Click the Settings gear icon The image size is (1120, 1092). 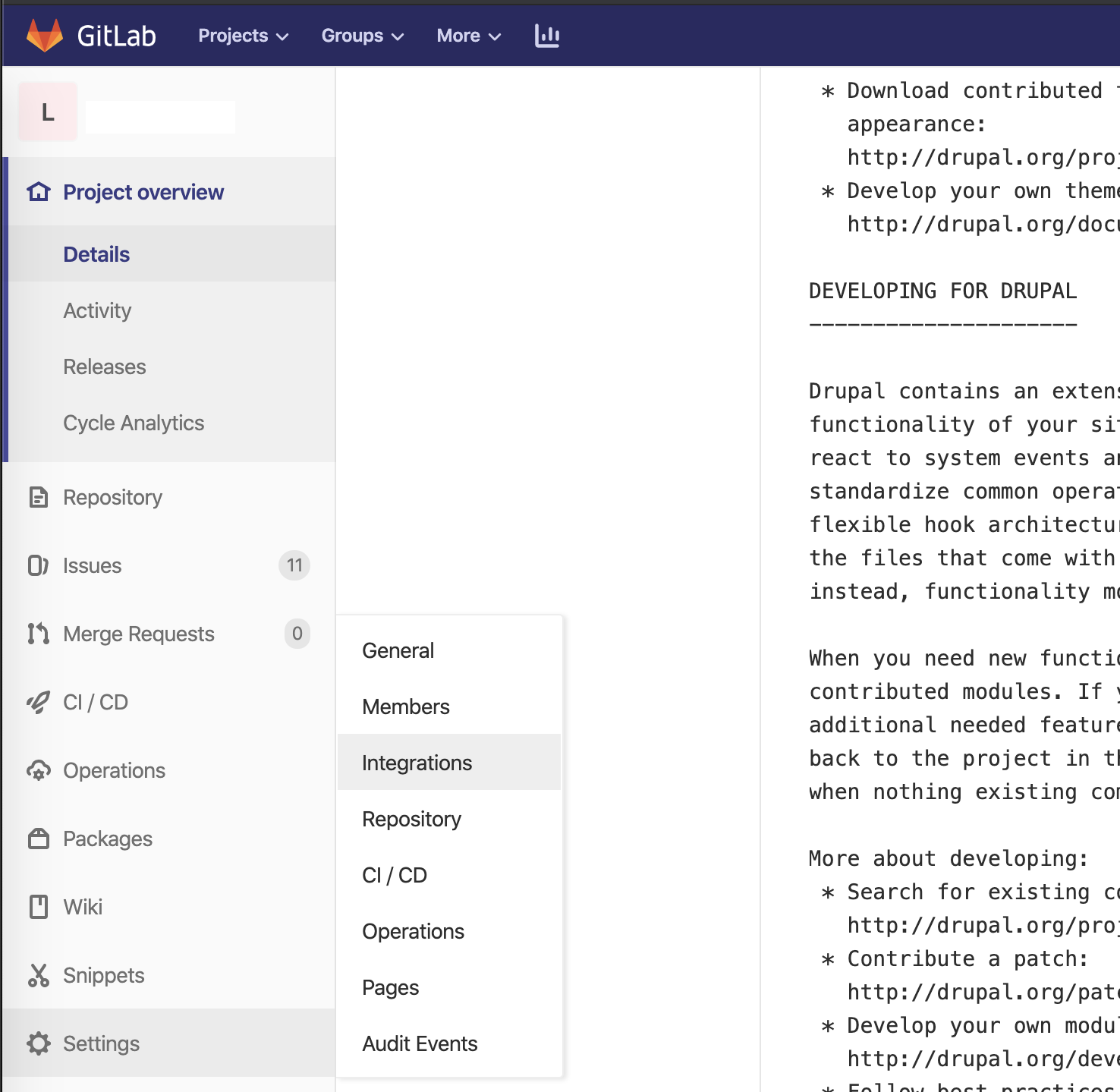click(x=38, y=1043)
